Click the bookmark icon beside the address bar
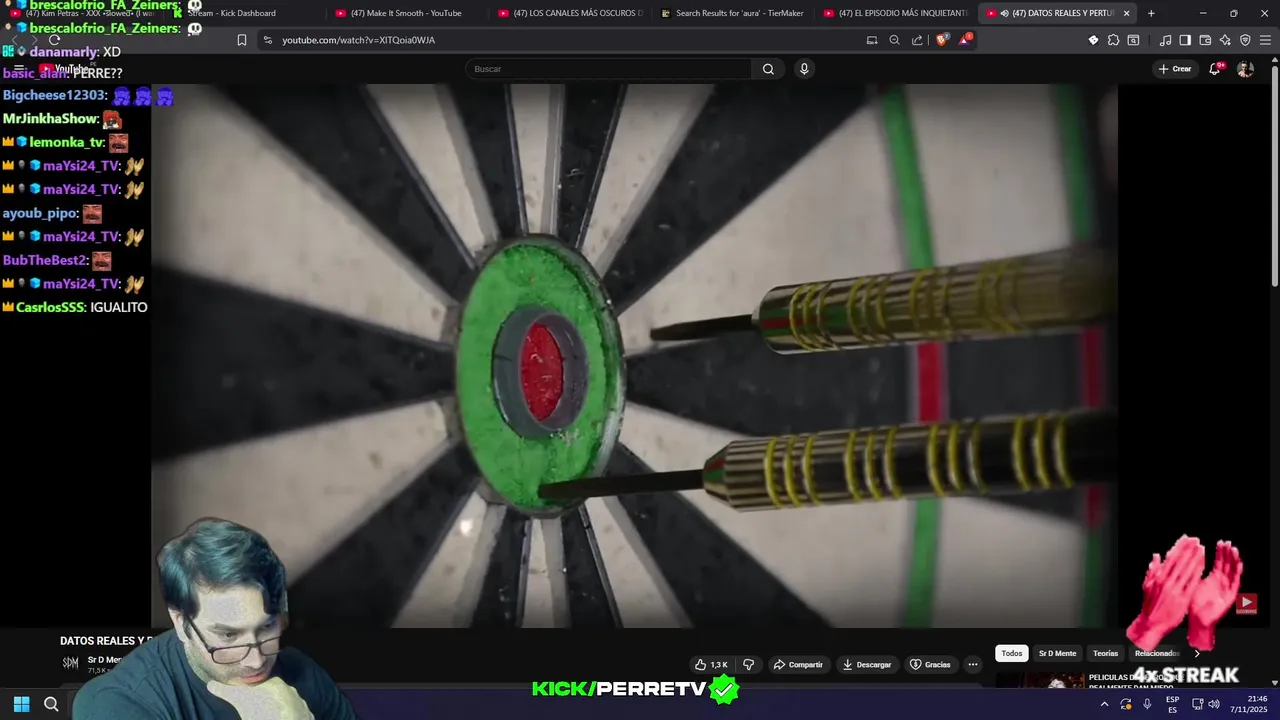Viewport: 1280px width, 720px height. (241, 40)
